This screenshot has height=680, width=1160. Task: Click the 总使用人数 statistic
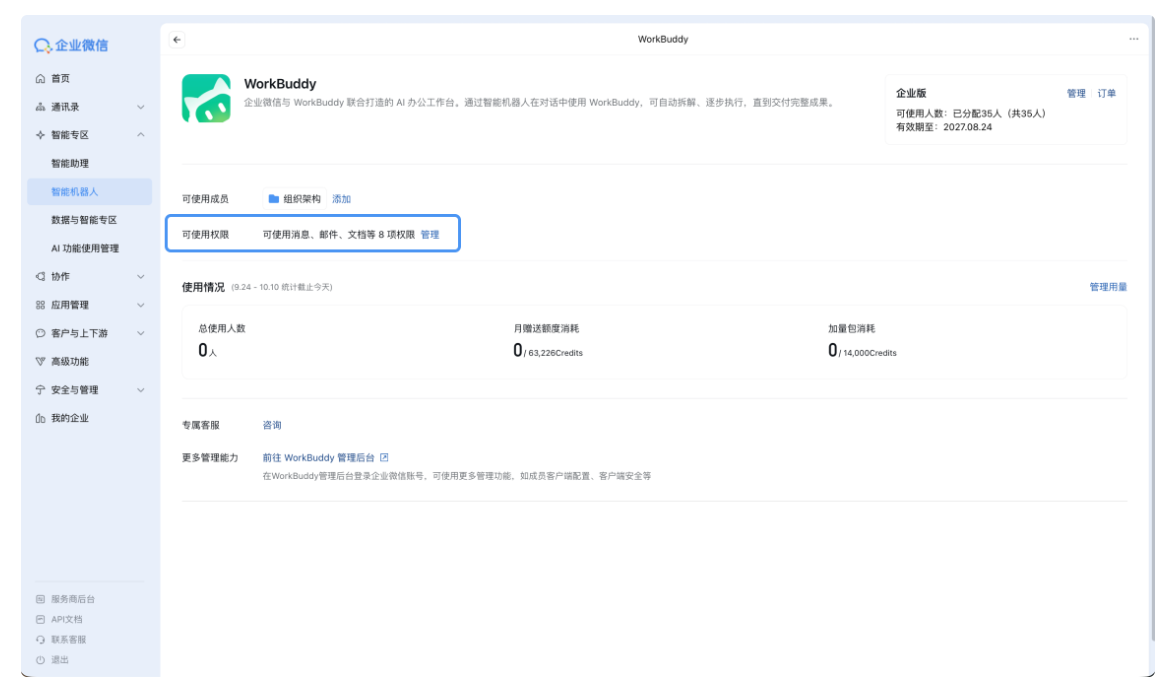[222, 341]
